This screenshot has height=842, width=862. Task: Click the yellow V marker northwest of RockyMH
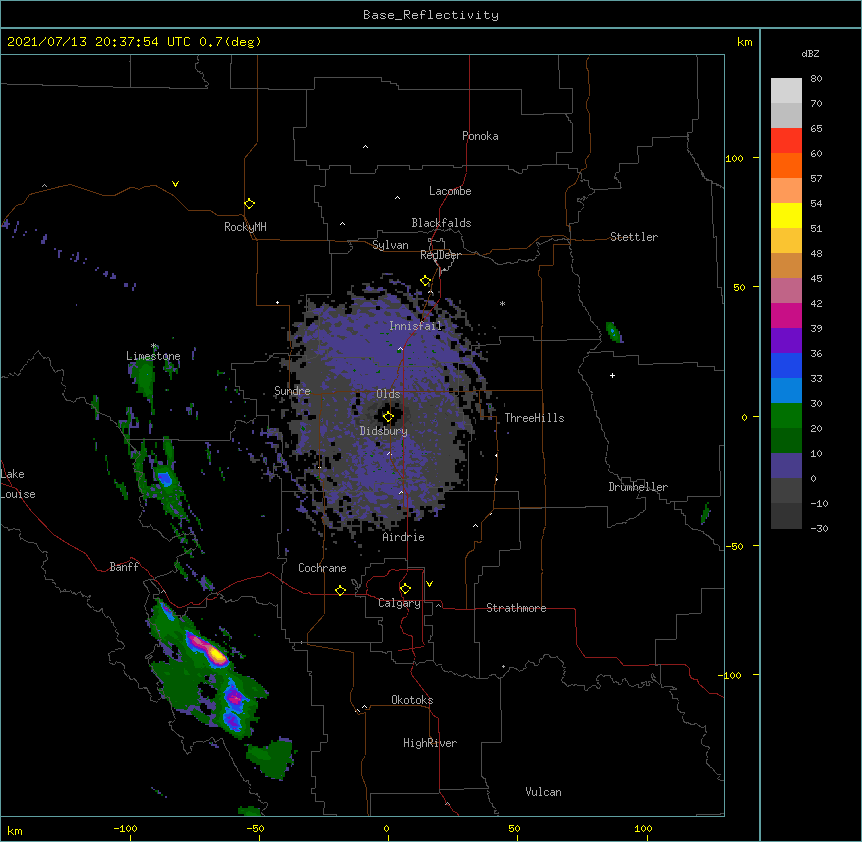point(175,184)
